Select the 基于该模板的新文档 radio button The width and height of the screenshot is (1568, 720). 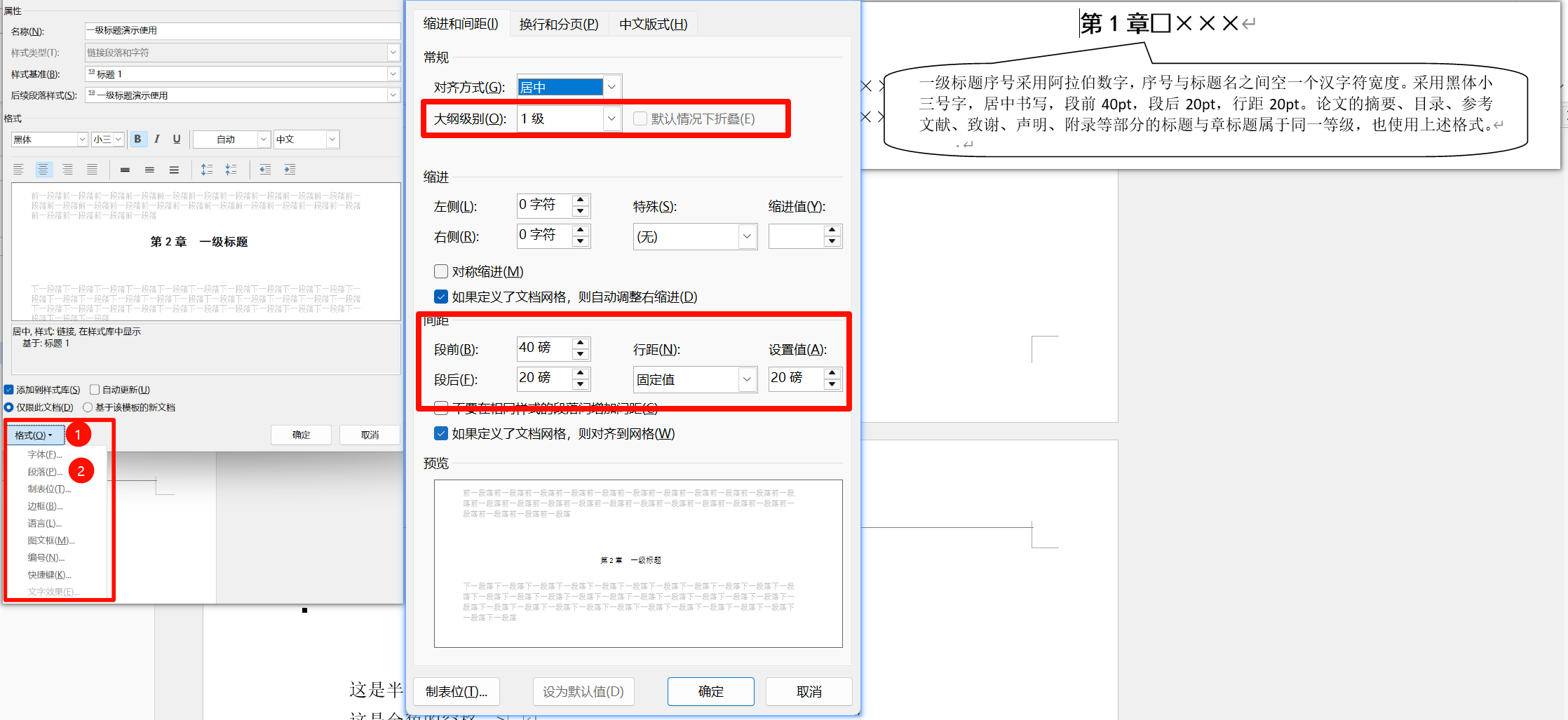point(88,407)
